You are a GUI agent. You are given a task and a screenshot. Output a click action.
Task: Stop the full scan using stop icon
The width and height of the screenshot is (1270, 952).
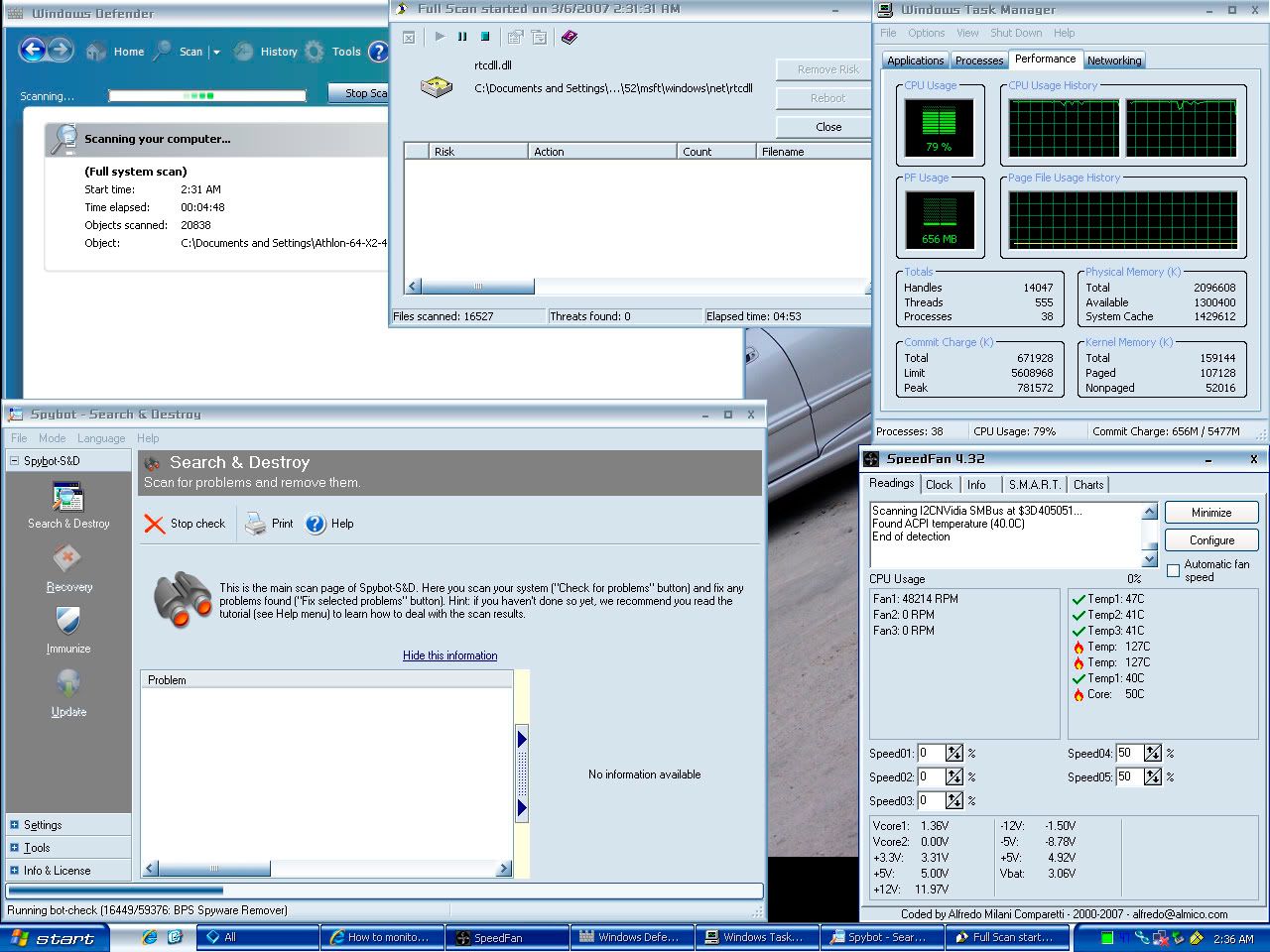(485, 37)
